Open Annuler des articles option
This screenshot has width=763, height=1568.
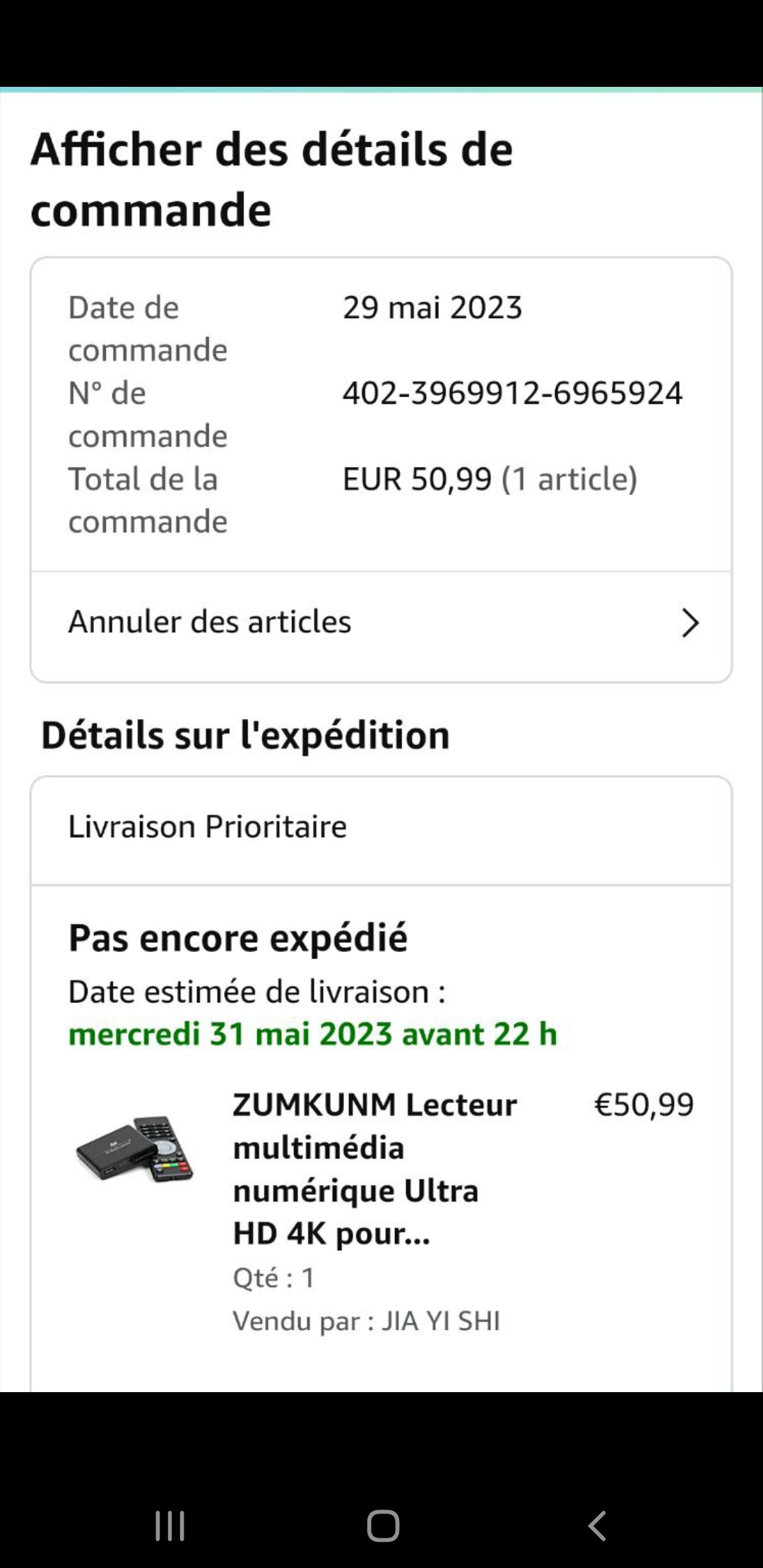[x=210, y=622]
